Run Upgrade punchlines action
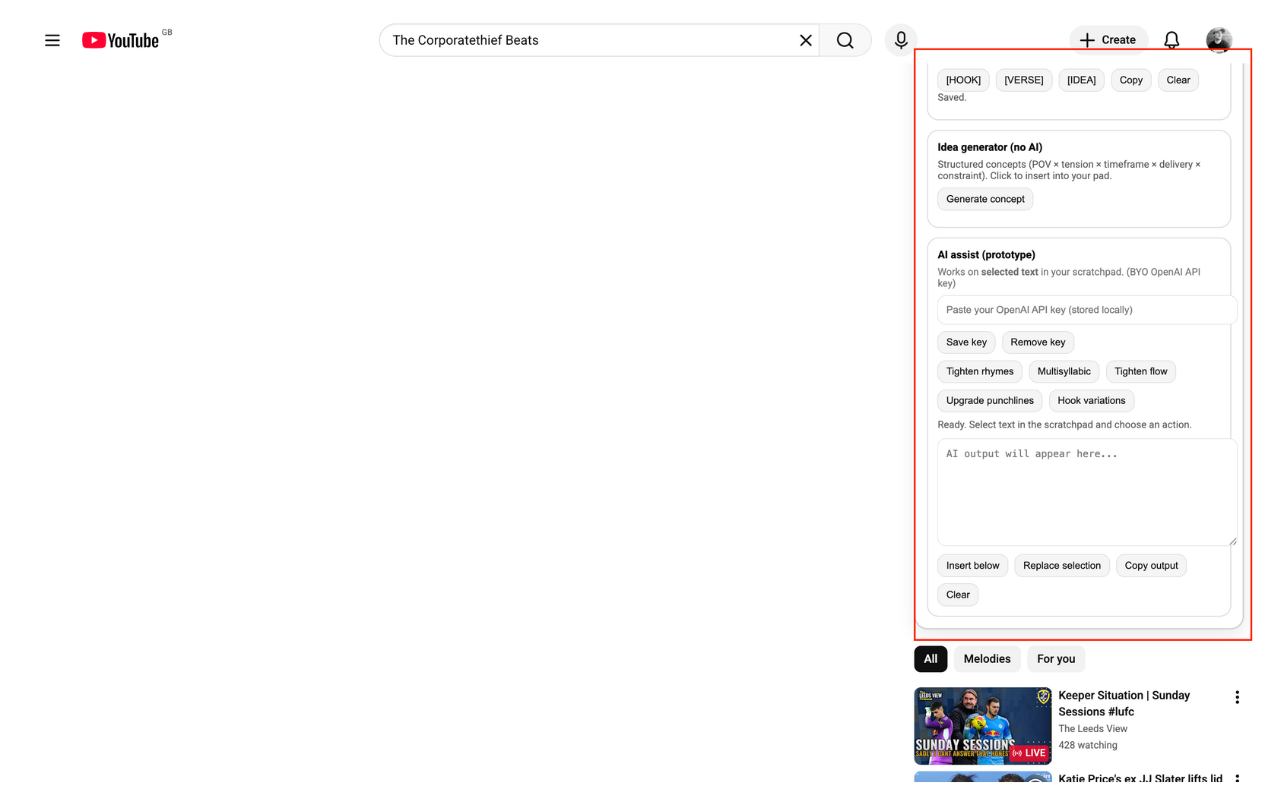Viewport: 1280px width, 800px height. pyautogui.click(x=990, y=400)
